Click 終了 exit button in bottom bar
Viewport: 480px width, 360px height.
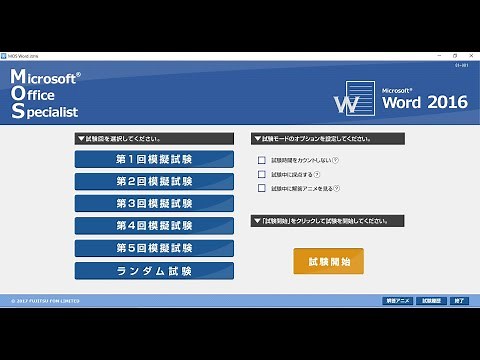coord(459,301)
